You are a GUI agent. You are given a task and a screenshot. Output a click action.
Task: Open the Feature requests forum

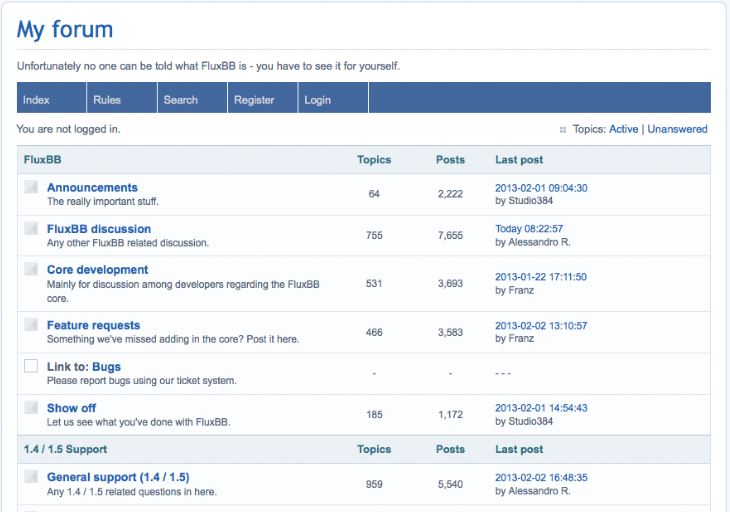pyautogui.click(x=94, y=325)
